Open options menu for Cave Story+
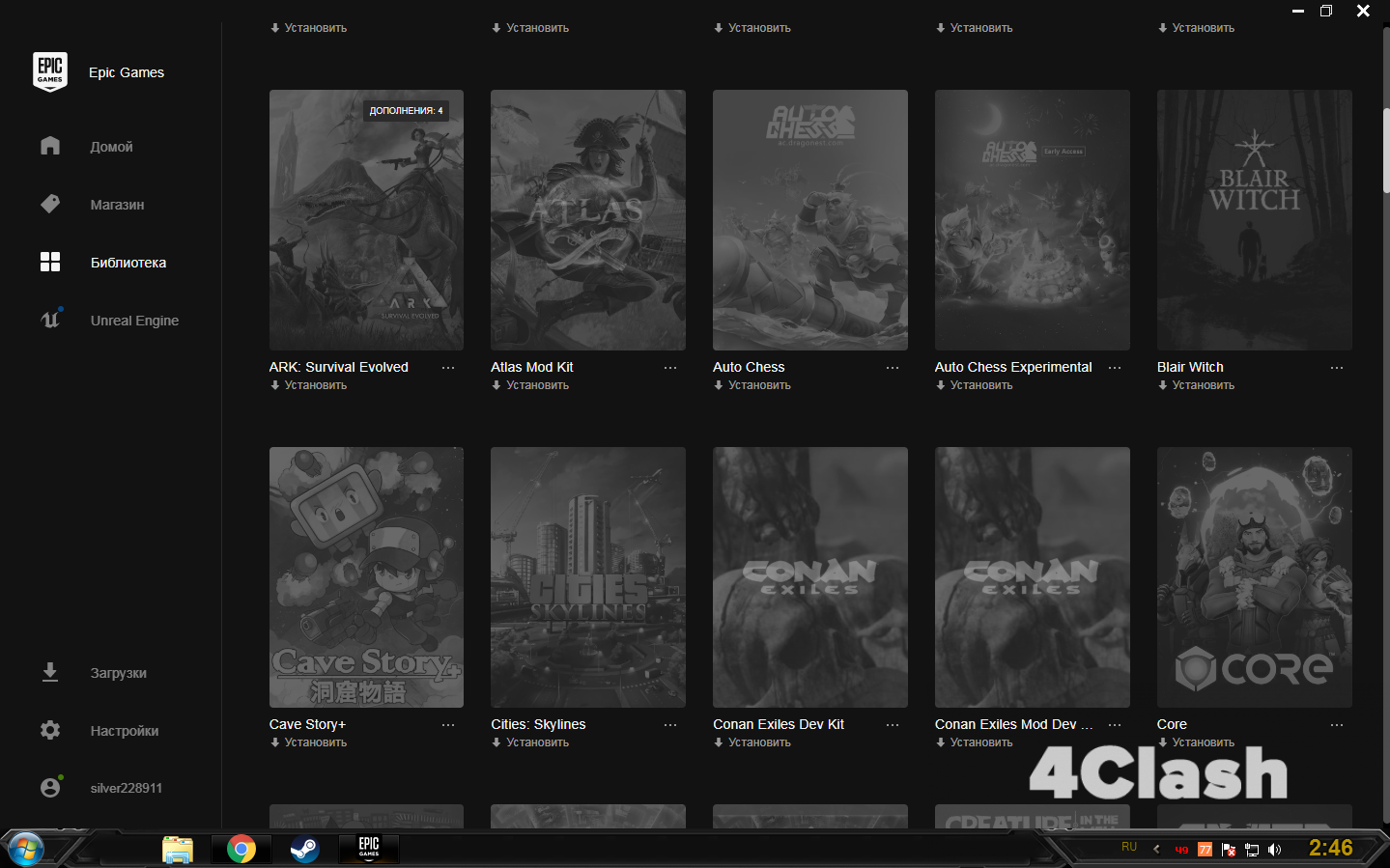The image size is (1390, 868). (448, 725)
